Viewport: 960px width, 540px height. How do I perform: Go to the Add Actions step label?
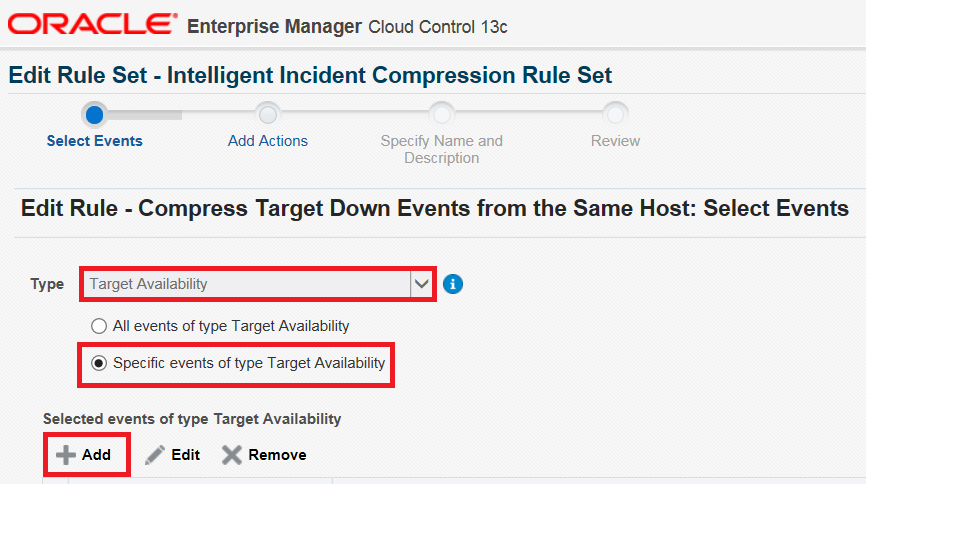(268, 141)
